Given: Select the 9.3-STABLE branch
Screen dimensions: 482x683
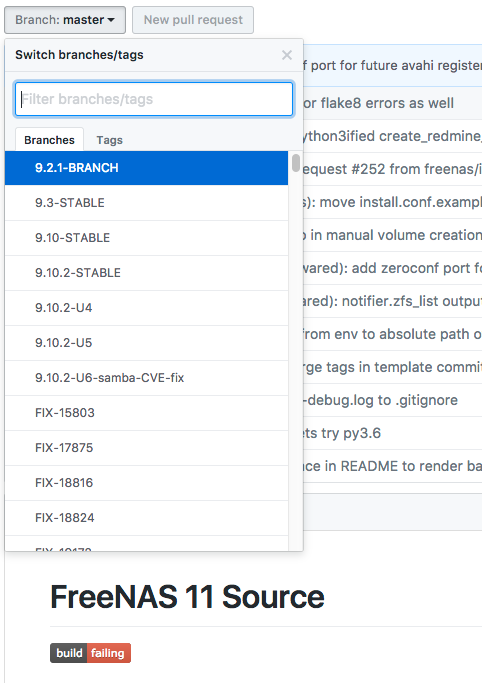Looking at the screenshot, I should (x=146, y=203).
